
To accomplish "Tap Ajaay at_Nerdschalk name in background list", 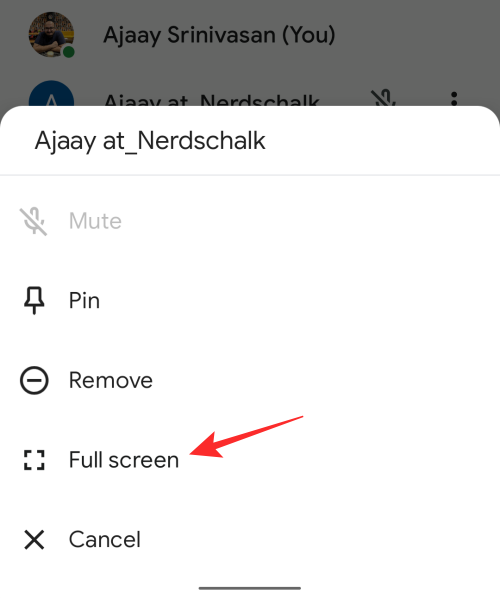I will click(x=211, y=100).
